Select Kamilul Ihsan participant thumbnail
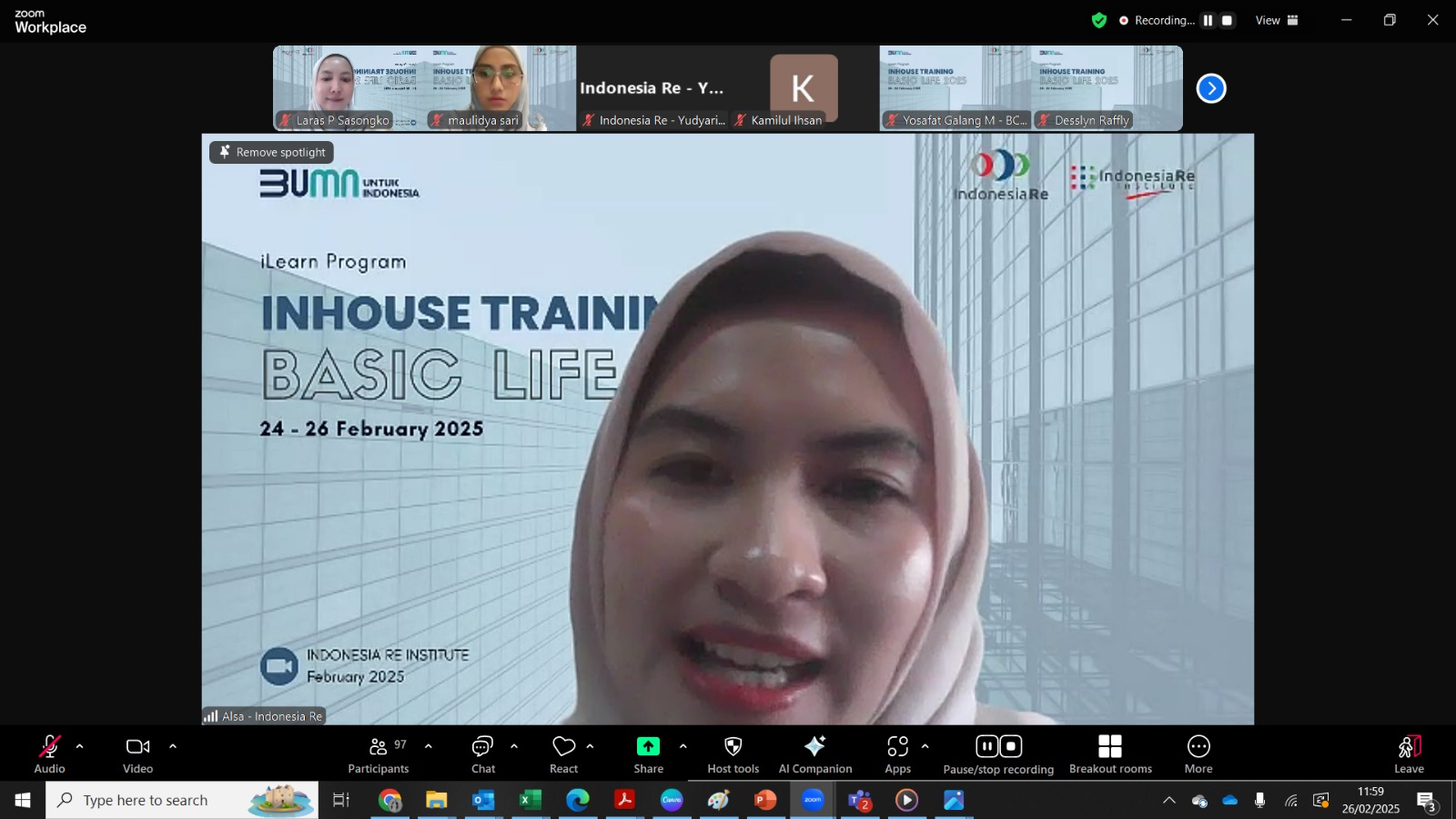The image size is (1456, 819). [804, 88]
